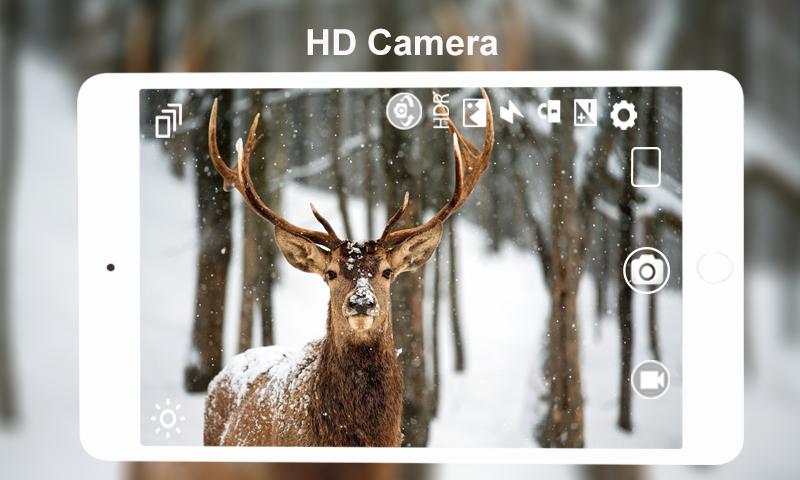Toggle the flash lightning icon
800x480 pixels.
coord(511,113)
